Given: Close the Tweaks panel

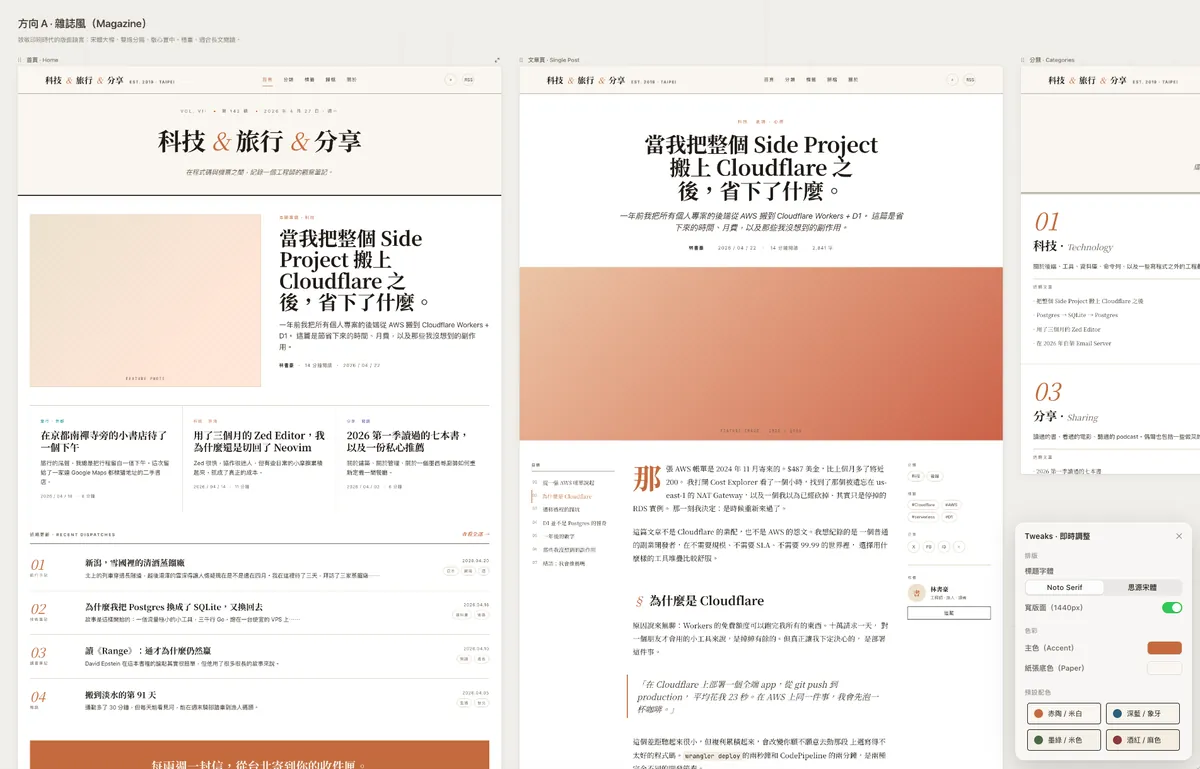Looking at the screenshot, I should 1178,536.
